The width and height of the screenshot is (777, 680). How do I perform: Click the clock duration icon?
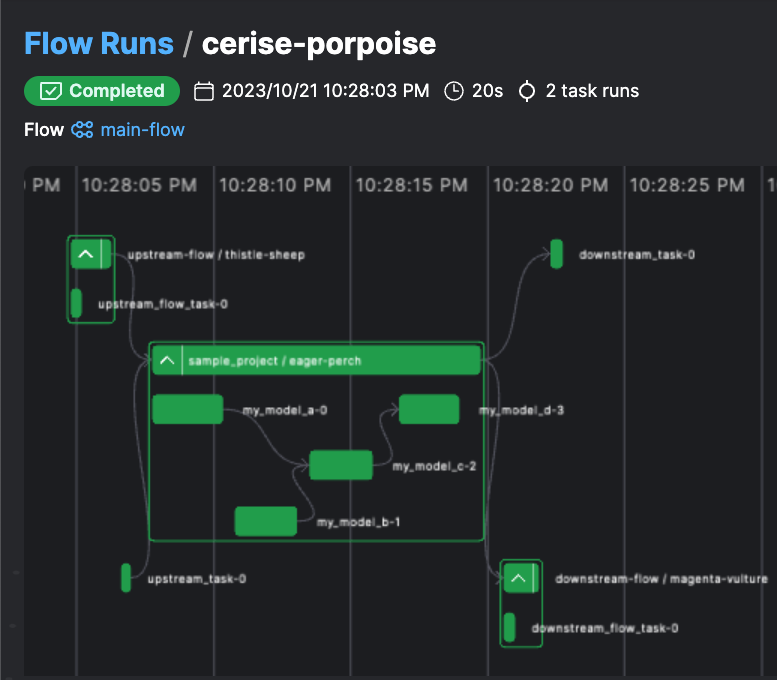[454, 91]
